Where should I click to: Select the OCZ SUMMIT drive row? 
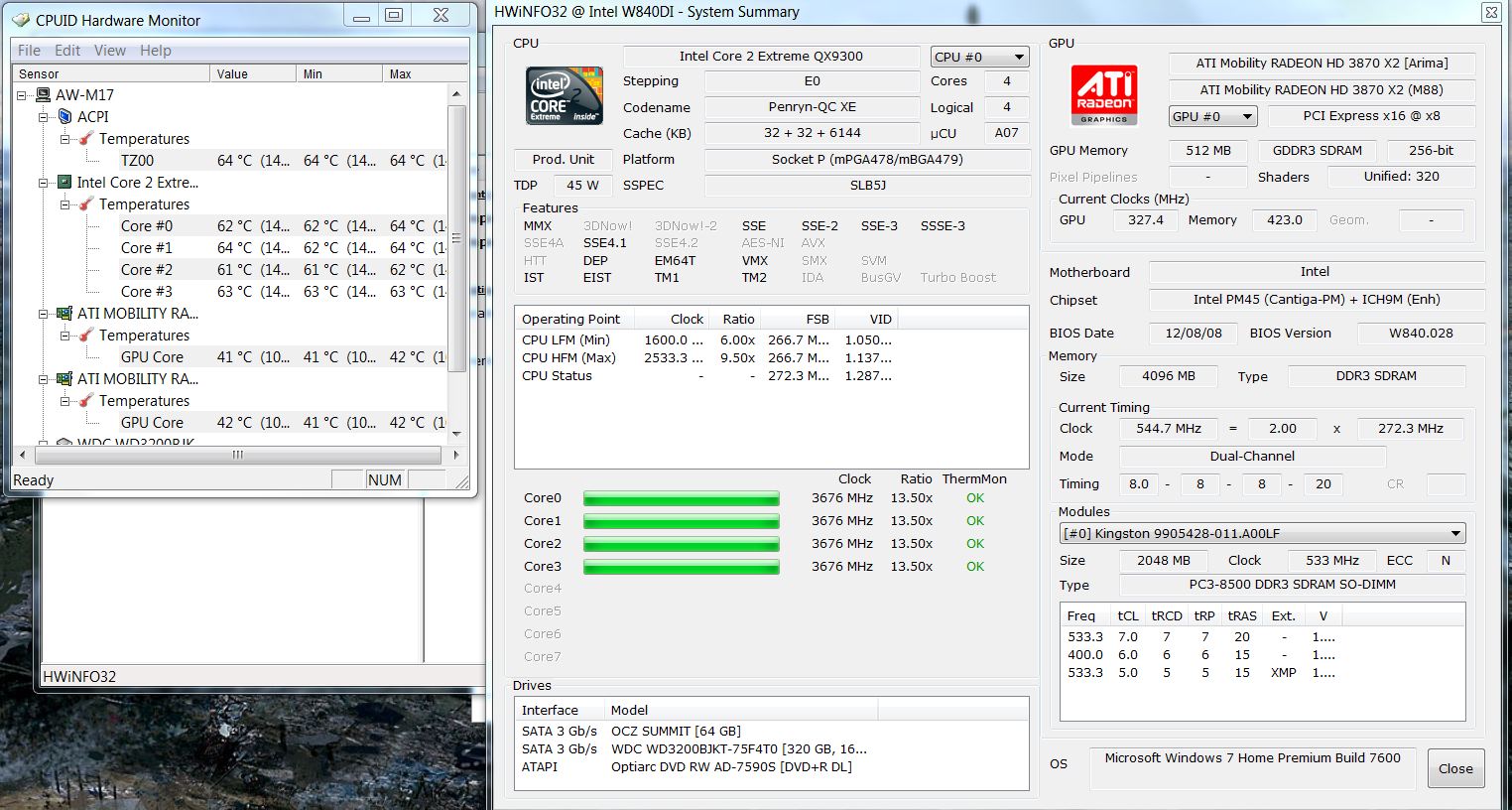click(694, 731)
